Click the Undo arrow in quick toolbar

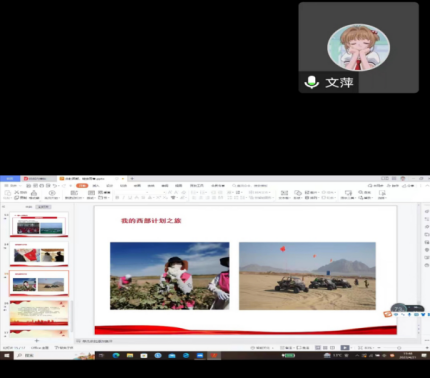click(55, 185)
